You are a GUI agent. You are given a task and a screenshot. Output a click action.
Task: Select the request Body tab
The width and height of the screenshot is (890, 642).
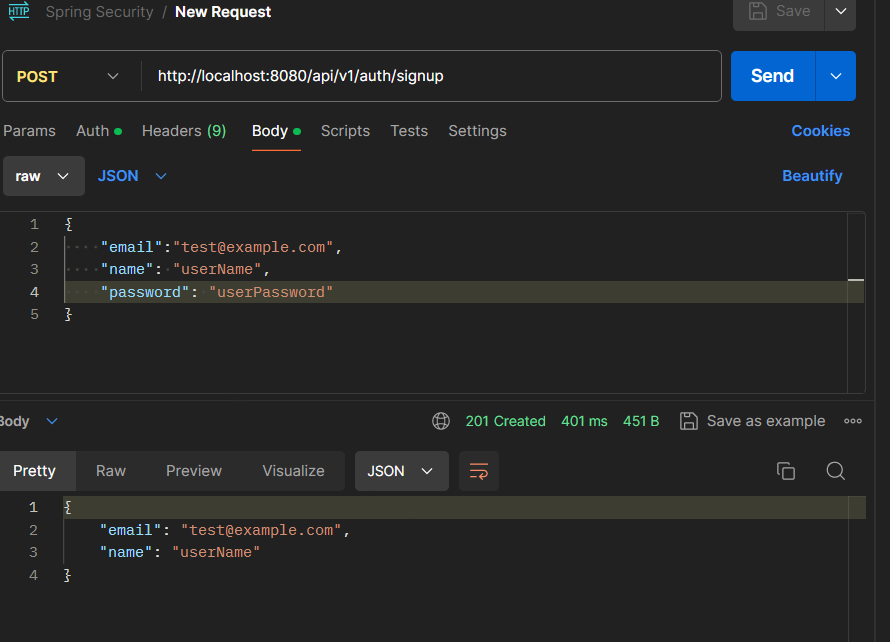tap(276, 131)
